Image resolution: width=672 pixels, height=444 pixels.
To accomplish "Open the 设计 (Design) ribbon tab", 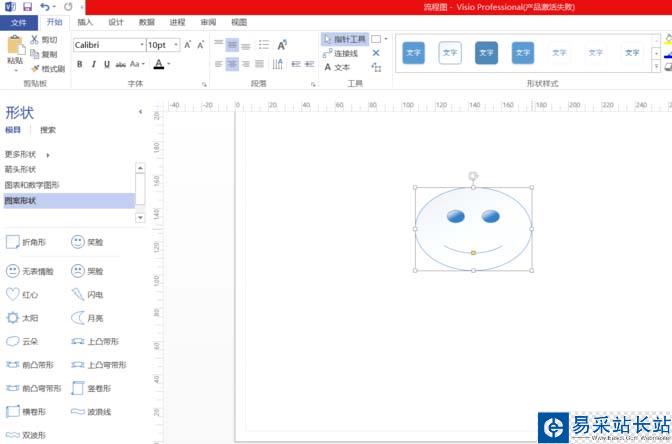I will pos(116,22).
